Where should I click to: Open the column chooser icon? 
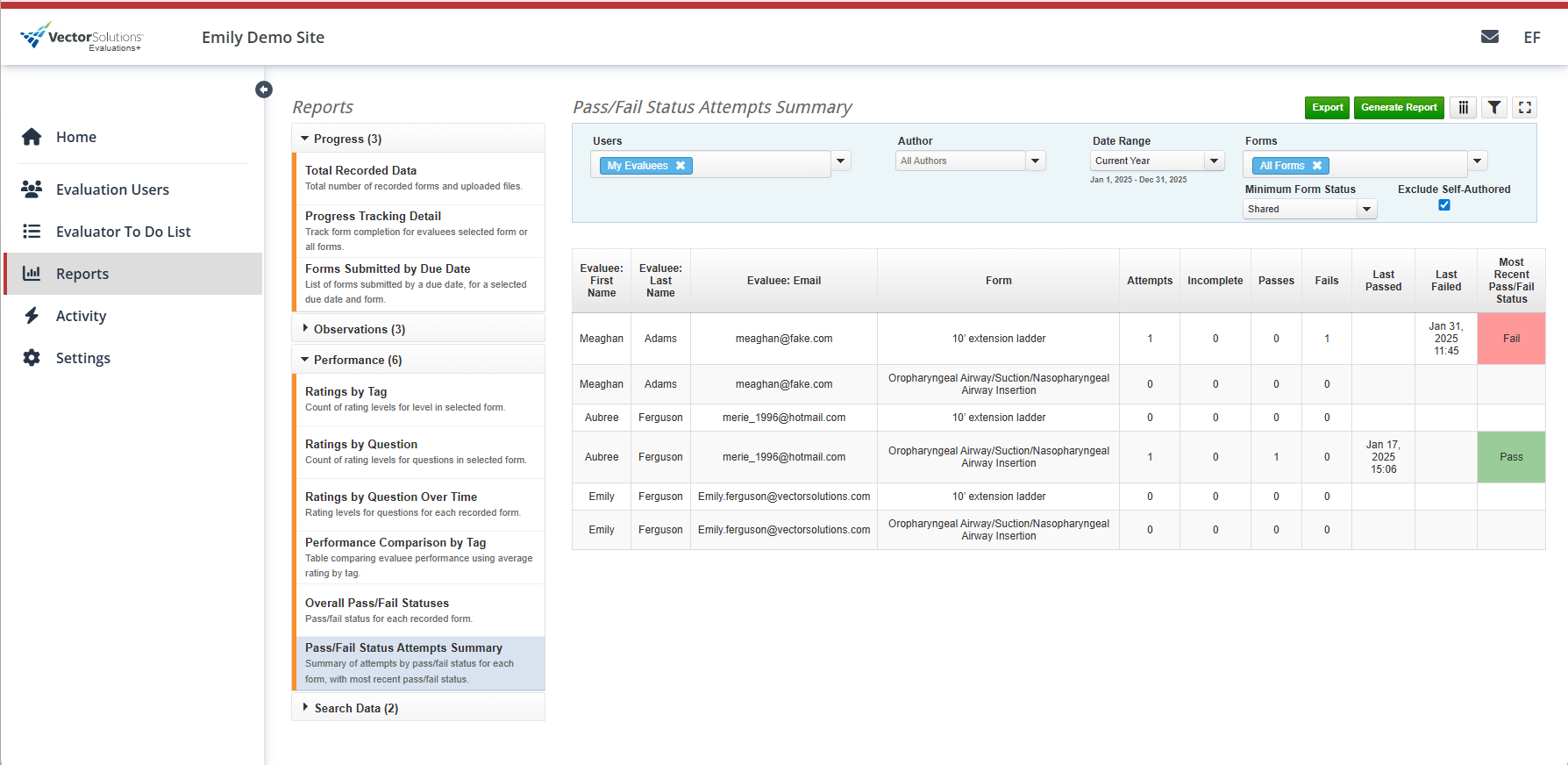pos(1464,107)
